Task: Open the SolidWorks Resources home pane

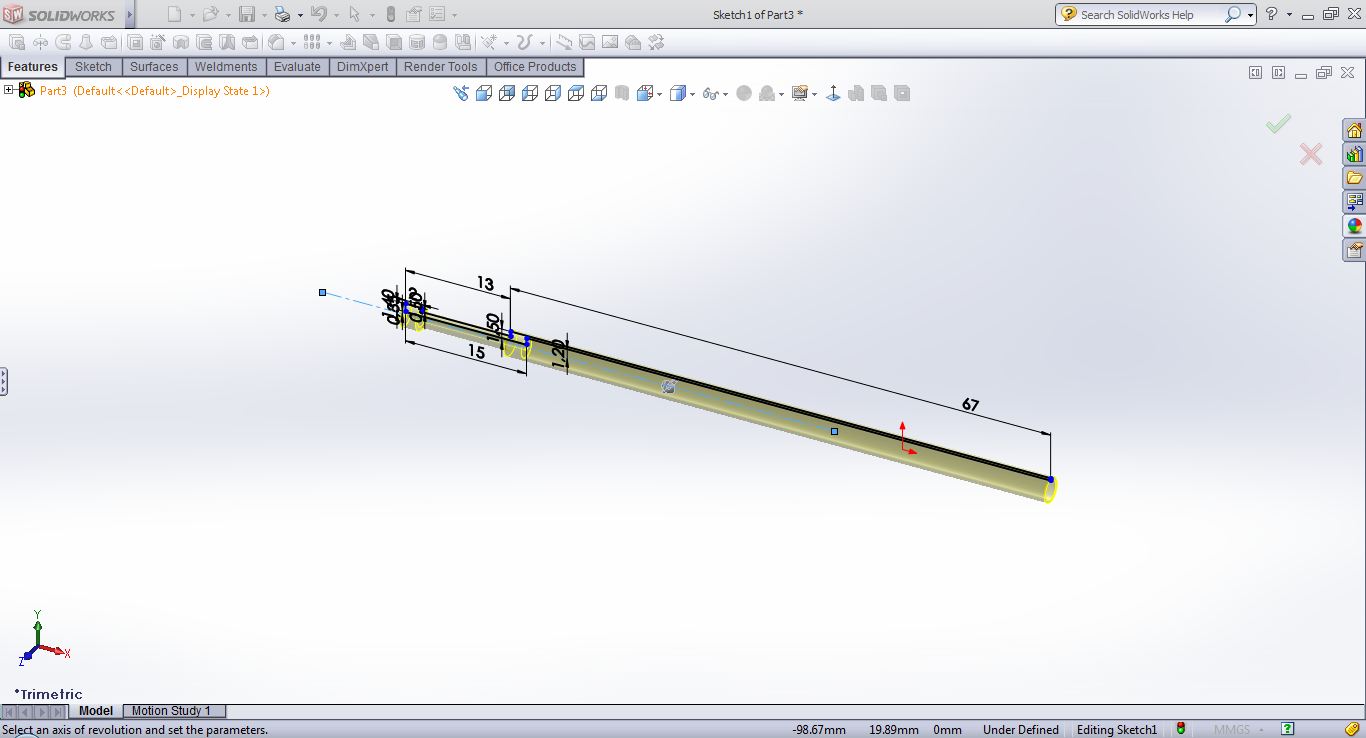Action: [1354, 131]
